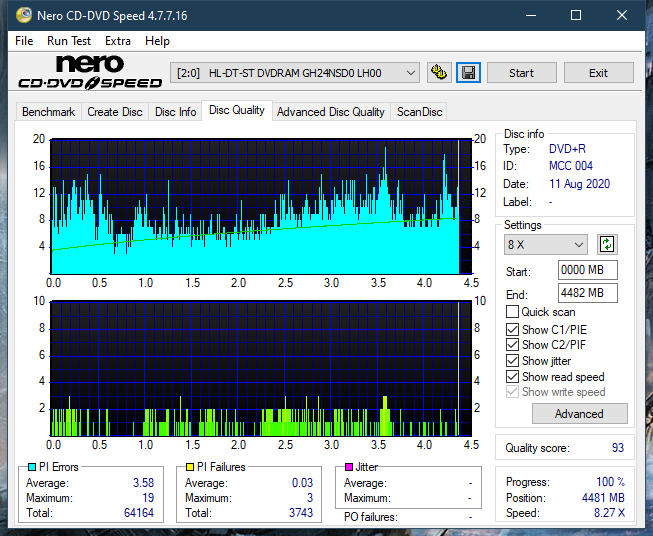Click the yellow PI Failures legend swatch

tap(190, 467)
